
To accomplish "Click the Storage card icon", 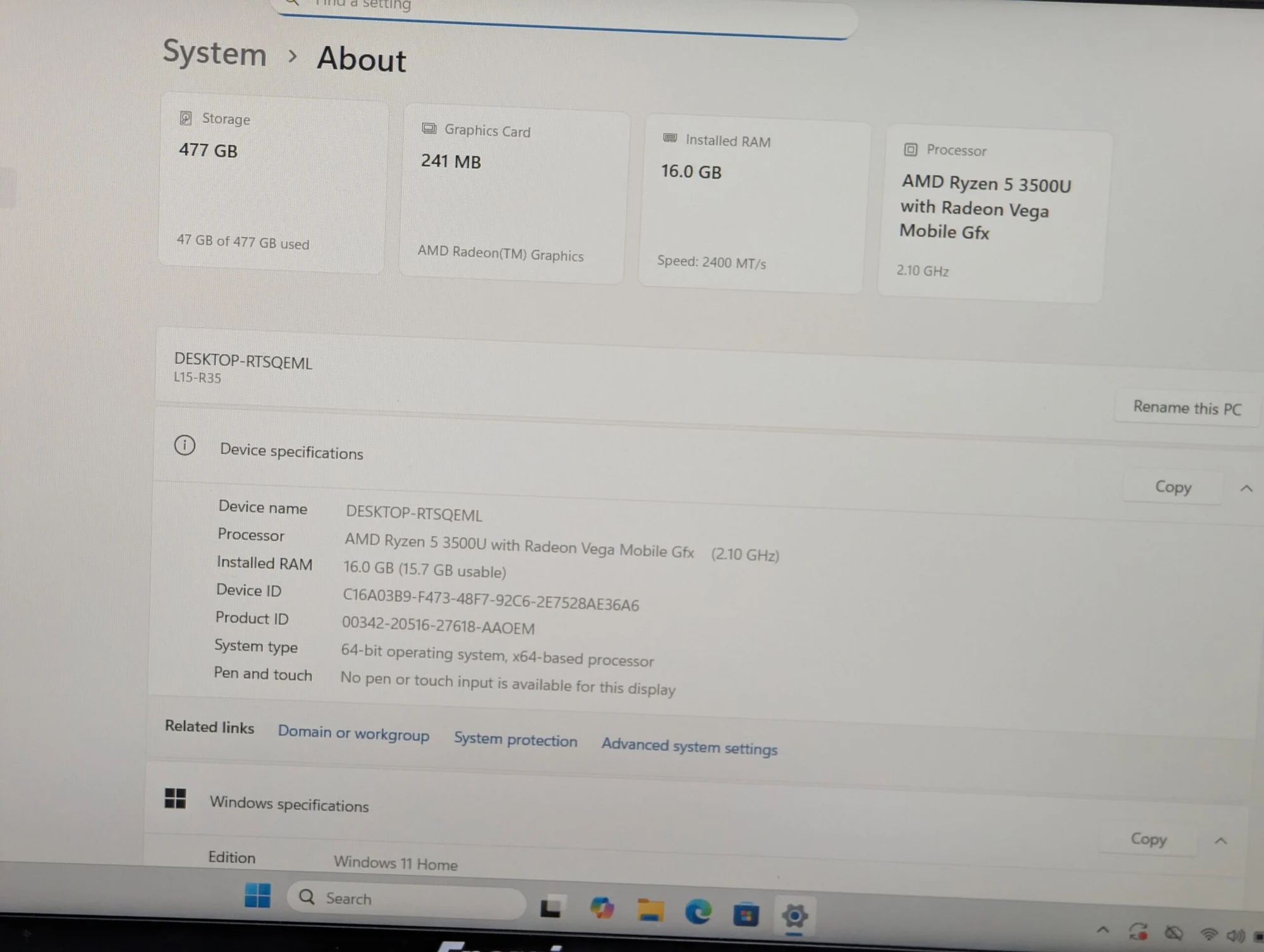I will (x=186, y=118).
